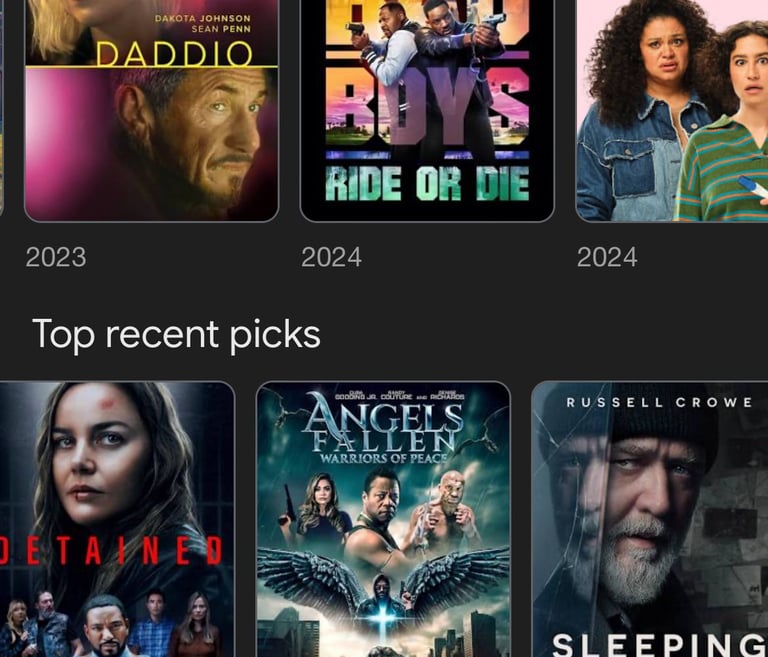
Task: Click the Top recent picks heading
Action: [176, 335]
